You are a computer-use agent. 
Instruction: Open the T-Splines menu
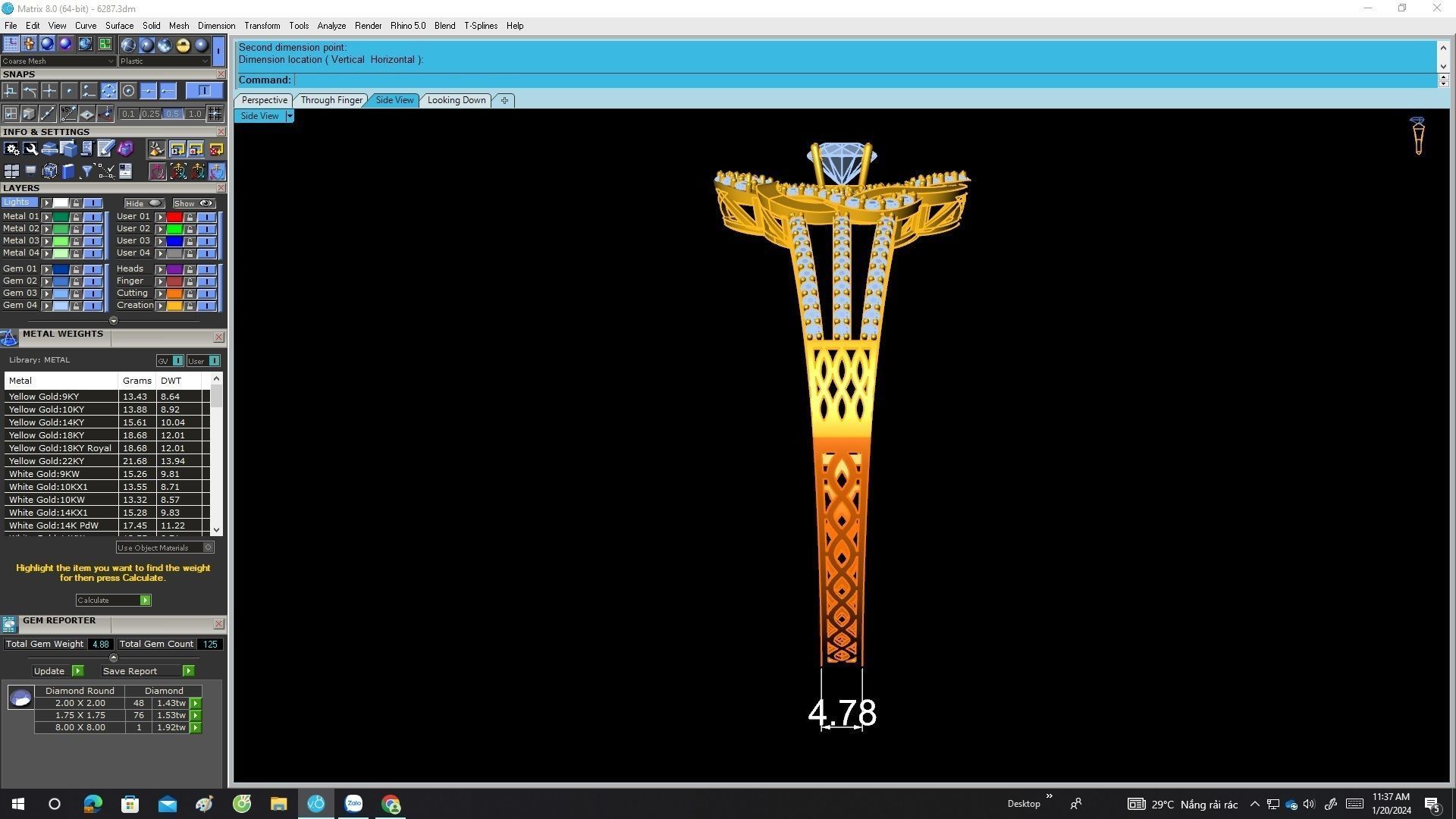[x=480, y=26]
